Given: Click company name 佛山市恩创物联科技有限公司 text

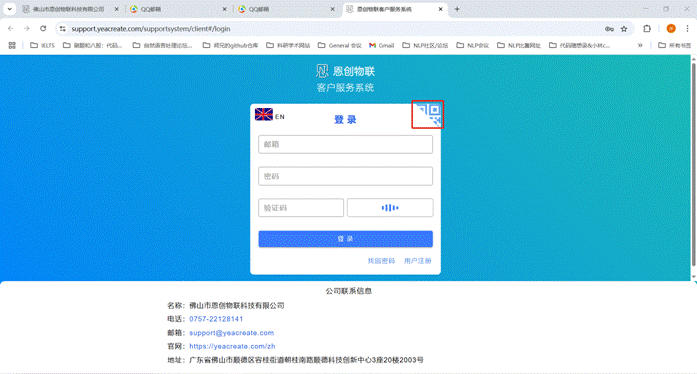Looking at the screenshot, I should point(236,306).
